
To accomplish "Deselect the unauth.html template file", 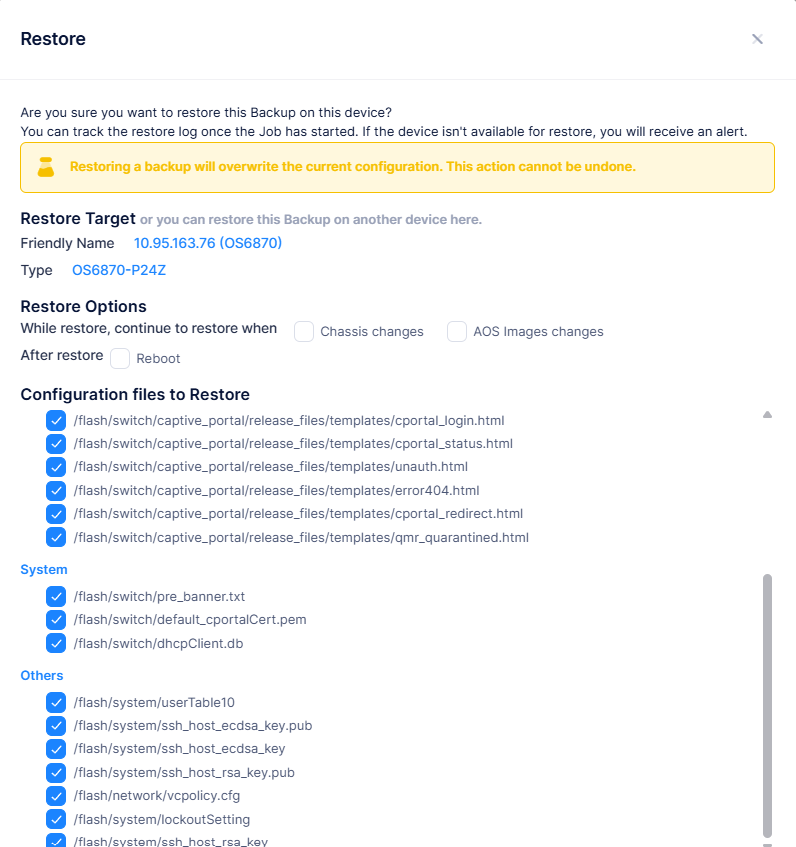I will pos(56,467).
